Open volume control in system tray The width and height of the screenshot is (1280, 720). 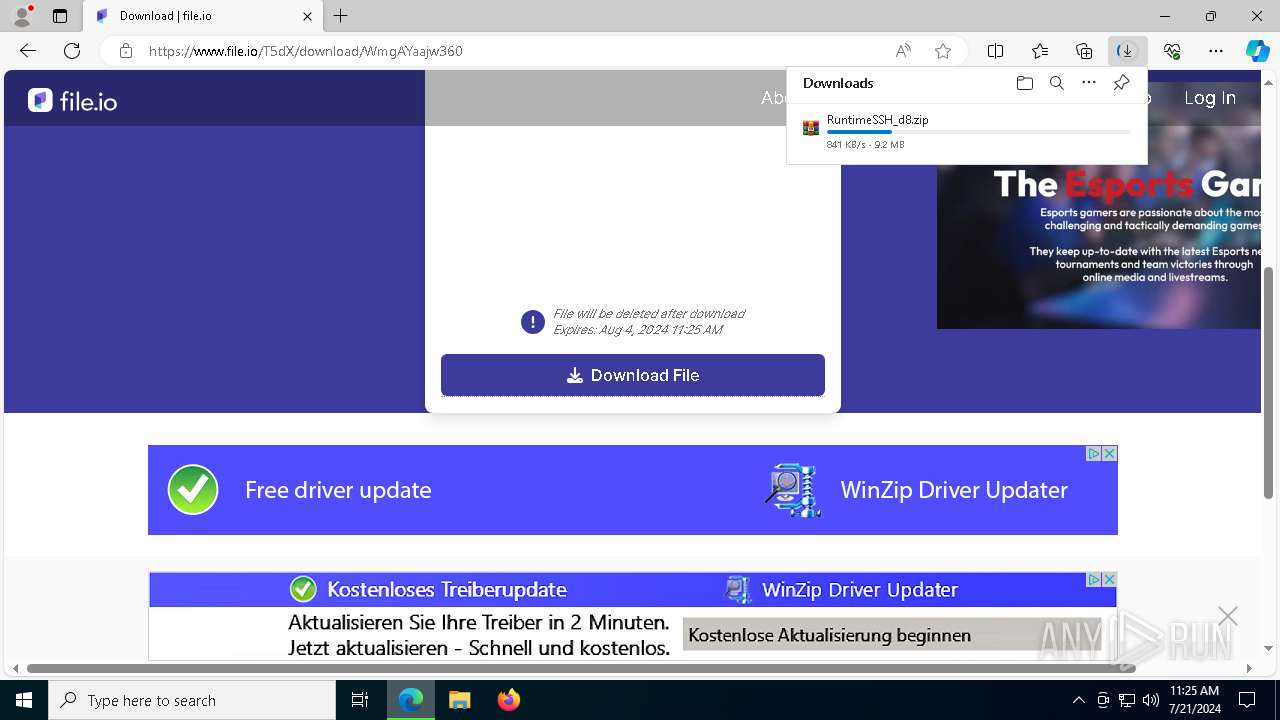1151,700
